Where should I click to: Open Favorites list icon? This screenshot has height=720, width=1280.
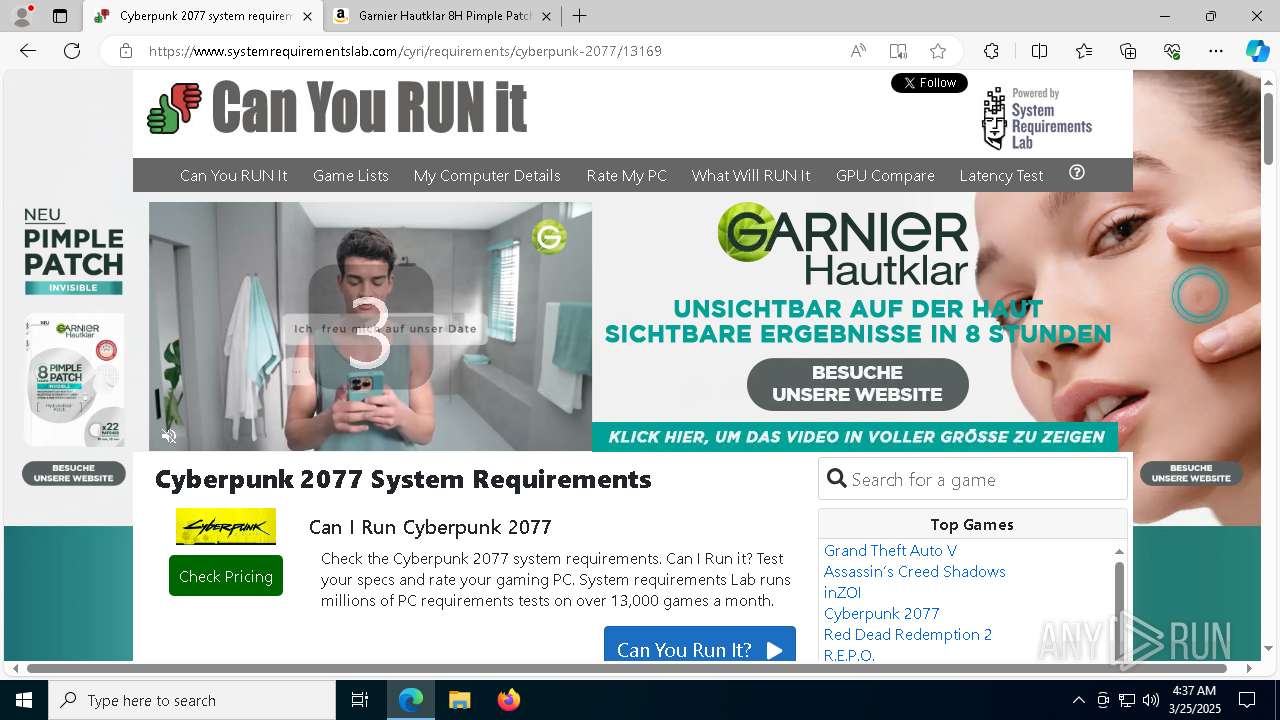click(1084, 51)
